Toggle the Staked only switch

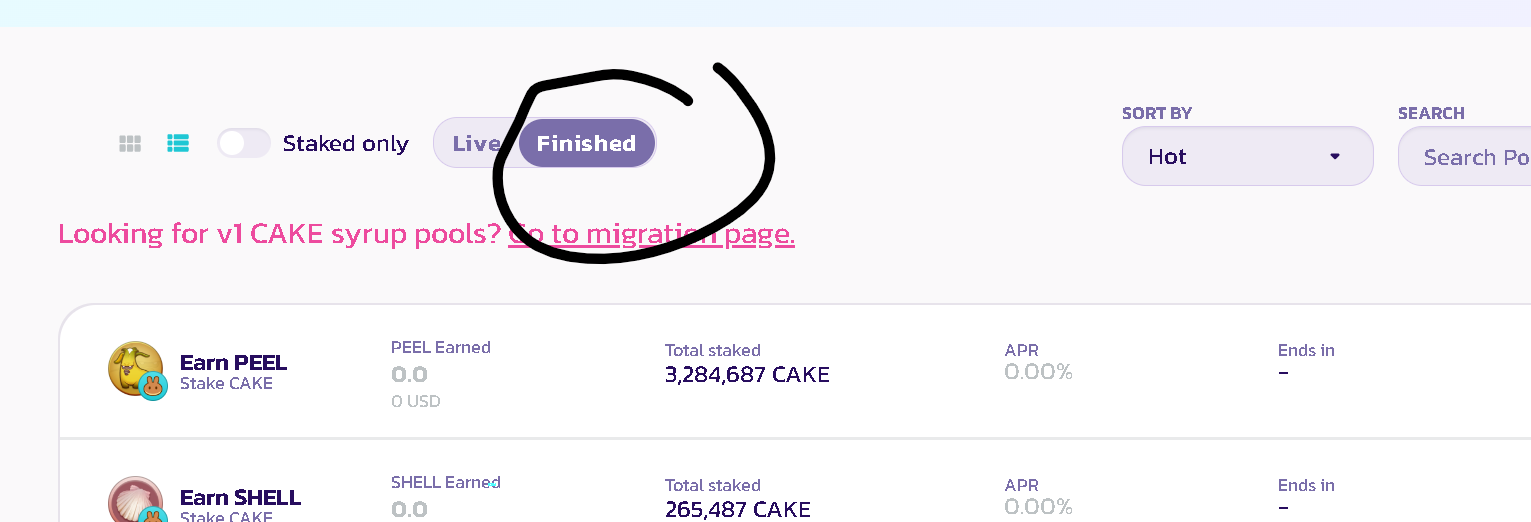[244, 144]
